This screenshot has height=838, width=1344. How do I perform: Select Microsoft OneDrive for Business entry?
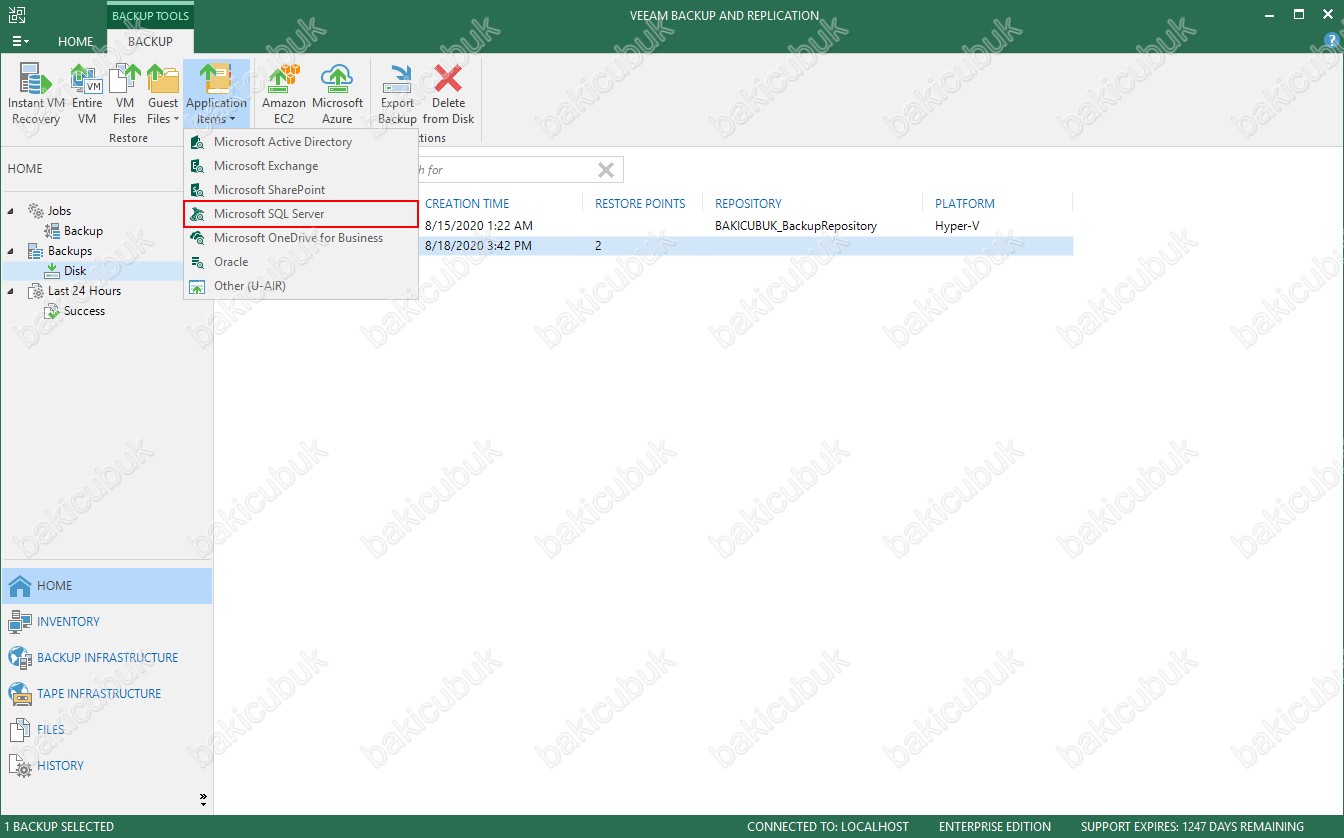pos(300,238)
